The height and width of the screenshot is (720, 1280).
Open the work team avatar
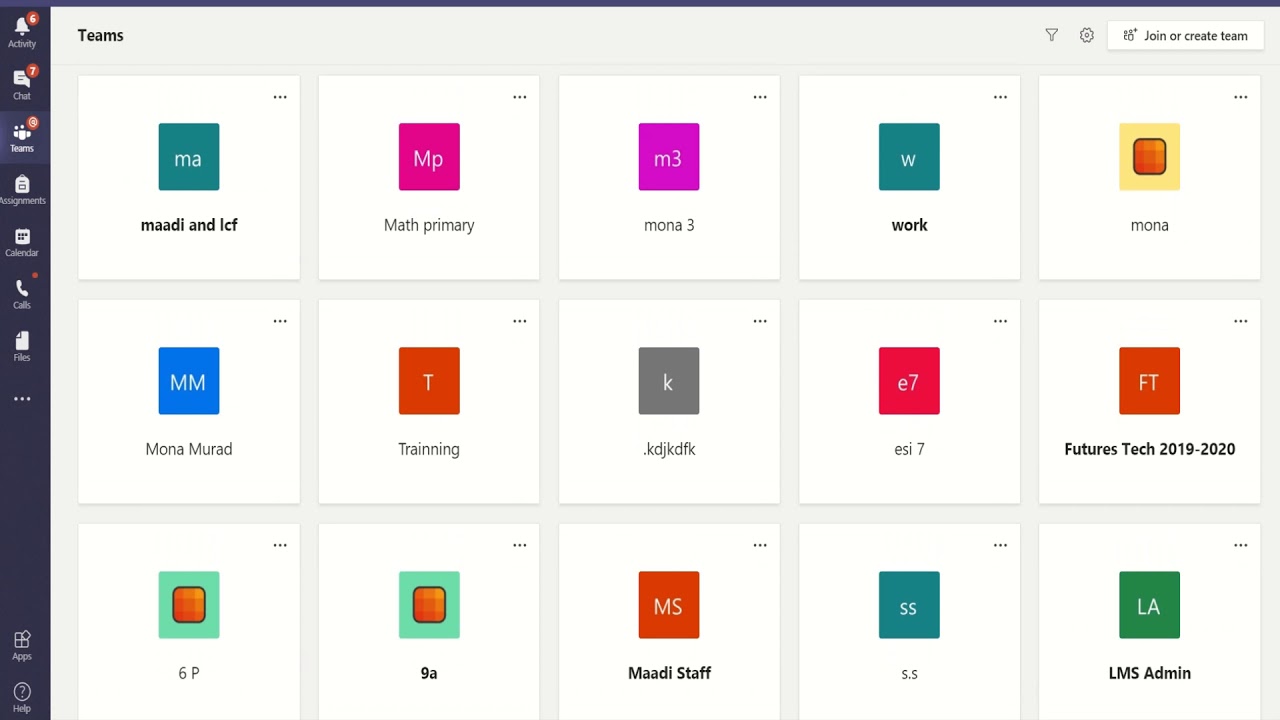[x=909, y=157]
